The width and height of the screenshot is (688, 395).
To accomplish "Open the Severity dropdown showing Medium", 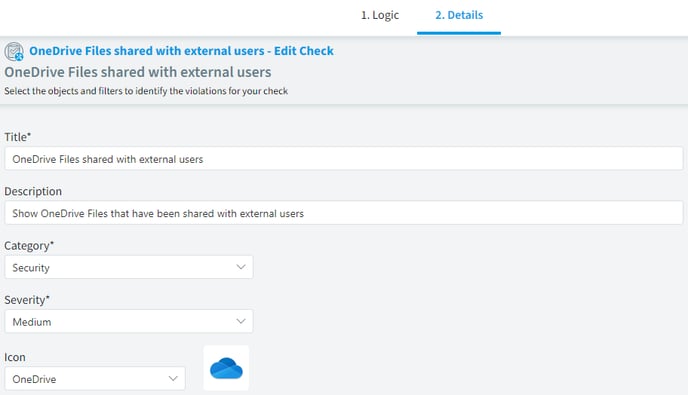I will (129, 321).
